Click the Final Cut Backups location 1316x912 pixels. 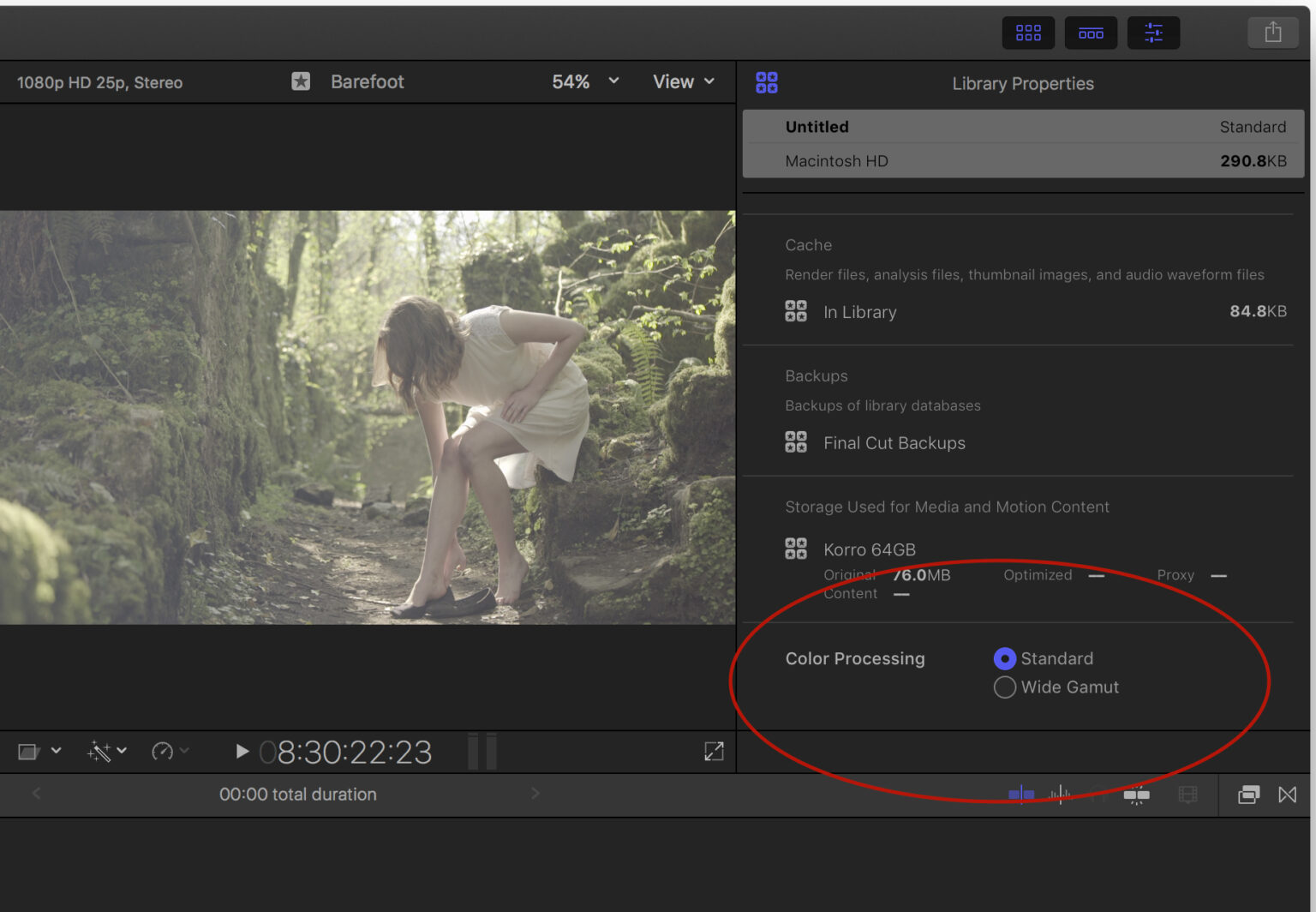coord(894,443)
